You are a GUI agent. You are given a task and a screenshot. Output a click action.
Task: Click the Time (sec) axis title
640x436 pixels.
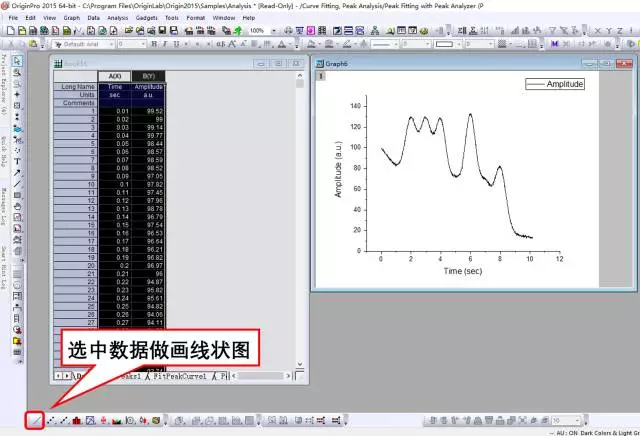(x=466, y=270)
